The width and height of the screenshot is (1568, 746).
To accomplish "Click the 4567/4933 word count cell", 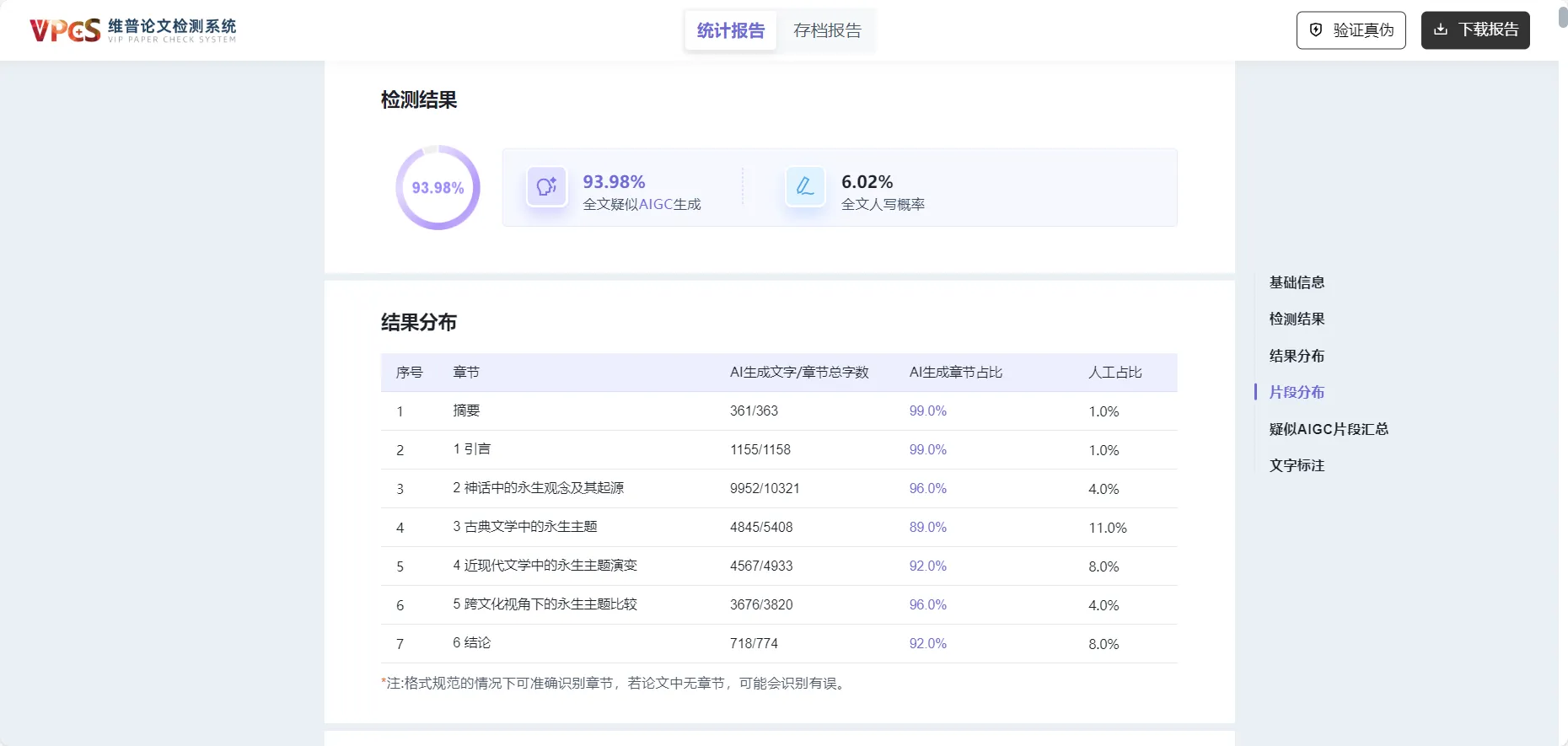I will pos(761,566).
